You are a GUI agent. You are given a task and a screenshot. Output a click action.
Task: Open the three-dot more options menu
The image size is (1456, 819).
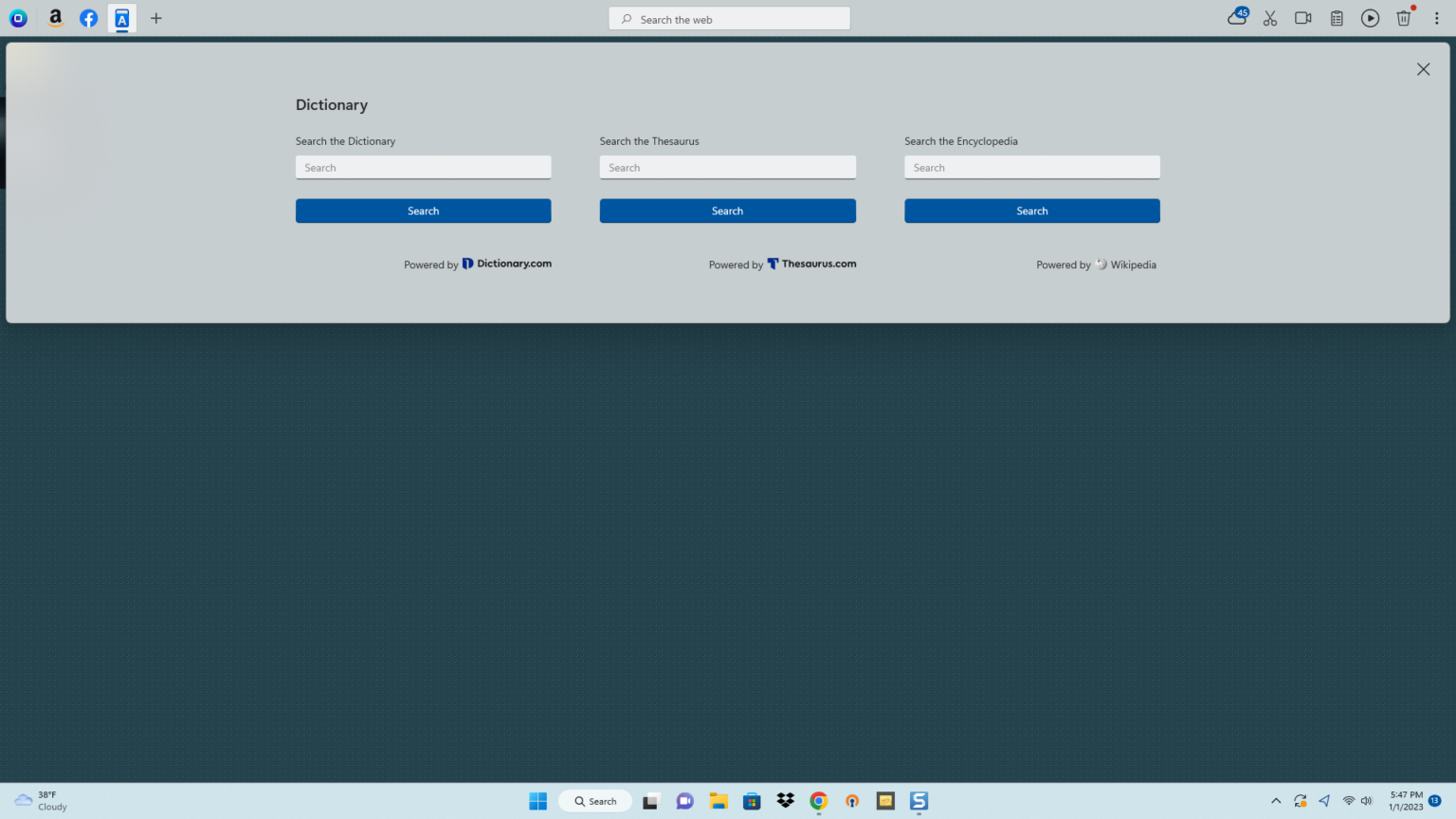click(1436, 18)
